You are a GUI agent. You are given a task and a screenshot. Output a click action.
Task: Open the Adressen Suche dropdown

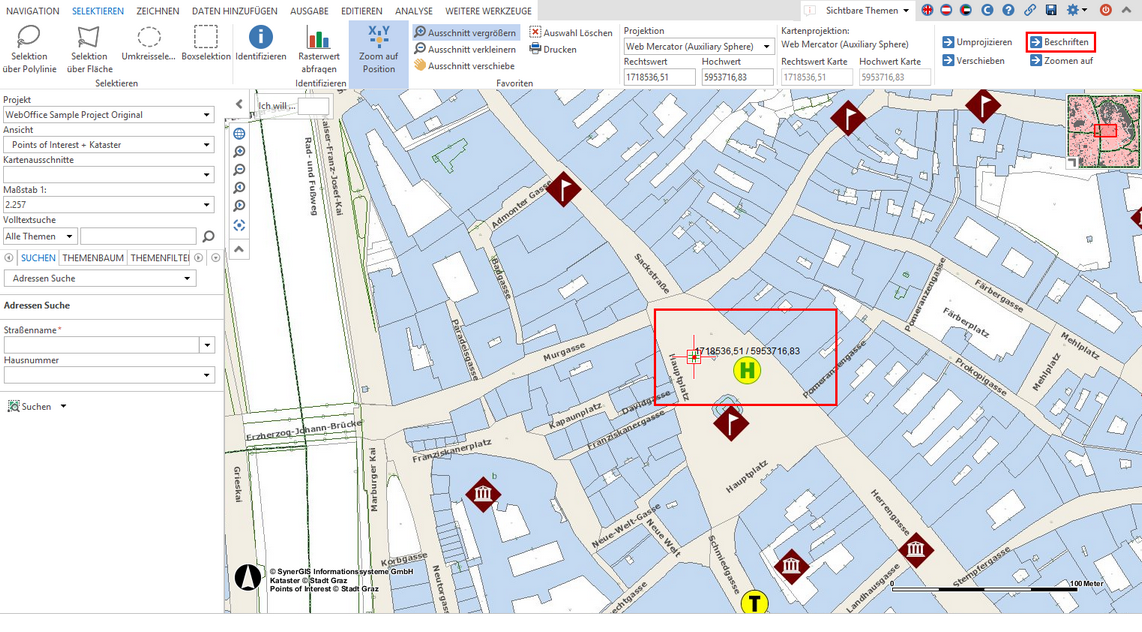100,278
